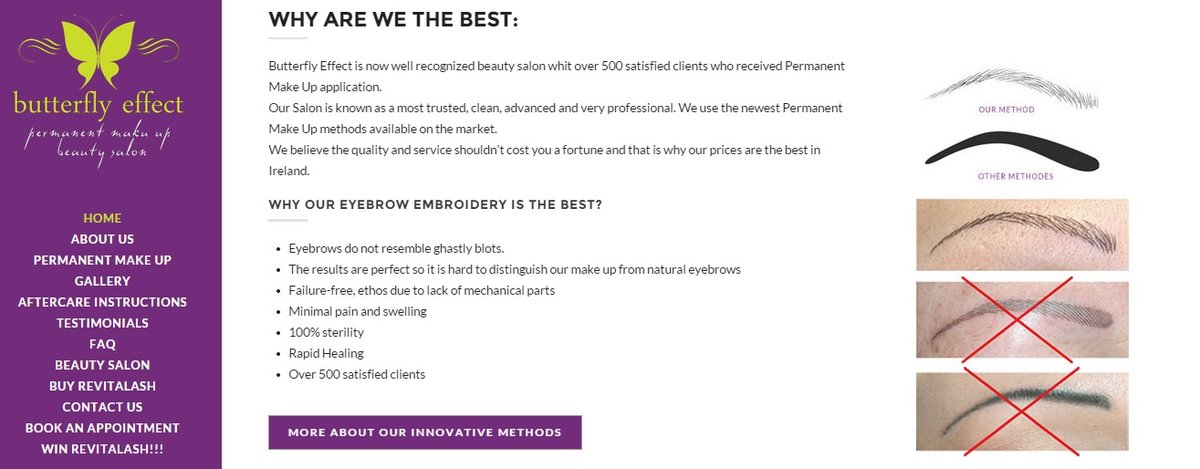This screenshot has width=1200, height=469.
Task: Open the natural-looking eyebrow photo without cross
Action: 1022,235
